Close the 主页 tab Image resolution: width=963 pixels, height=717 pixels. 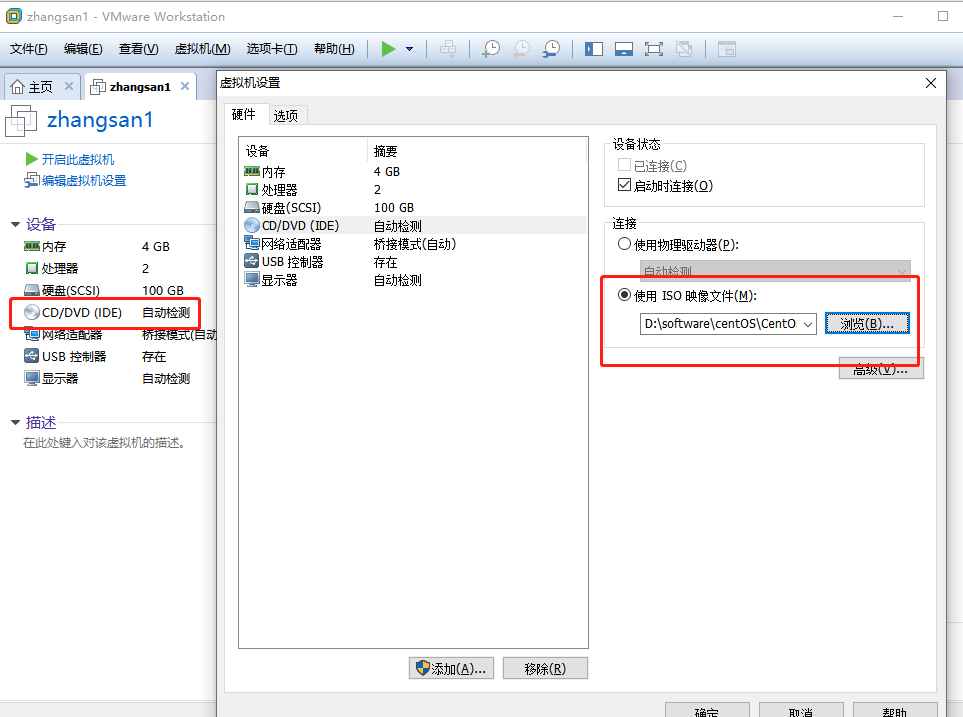(x=69, y=87)
